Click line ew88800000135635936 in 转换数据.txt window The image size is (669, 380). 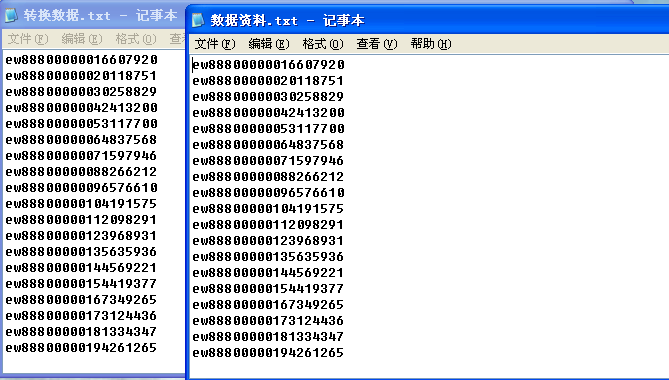pyautogui.click(x=81, y=252)
